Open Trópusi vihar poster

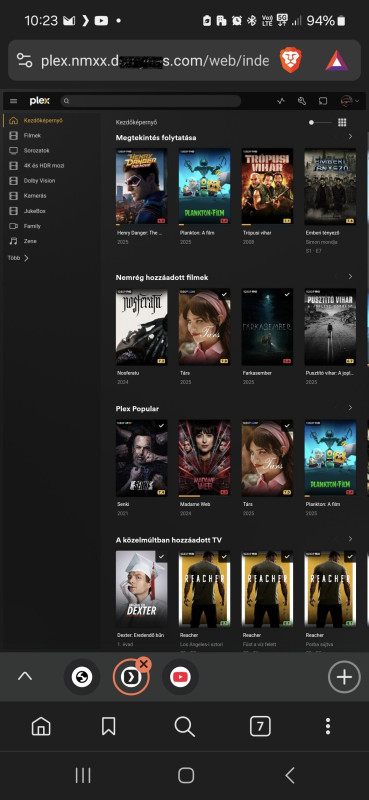point(267,186)
